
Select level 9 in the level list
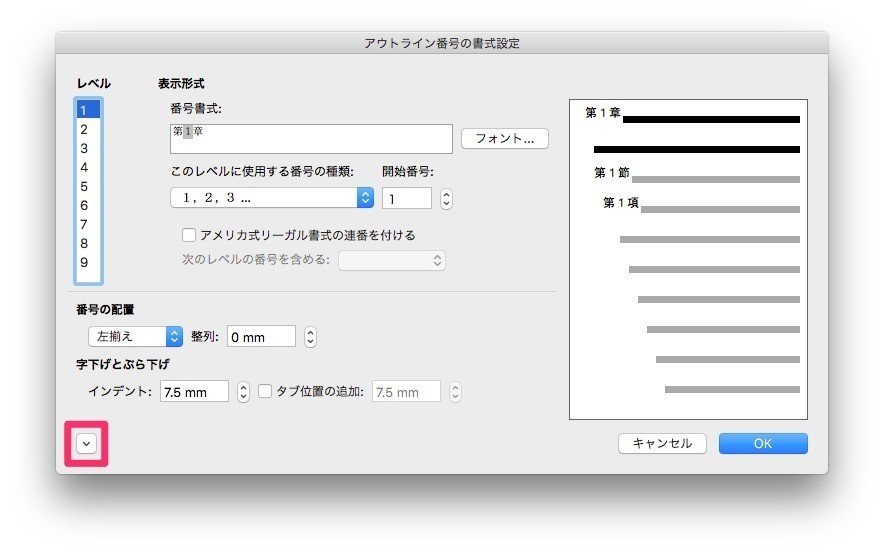click(x=88, y=263)
